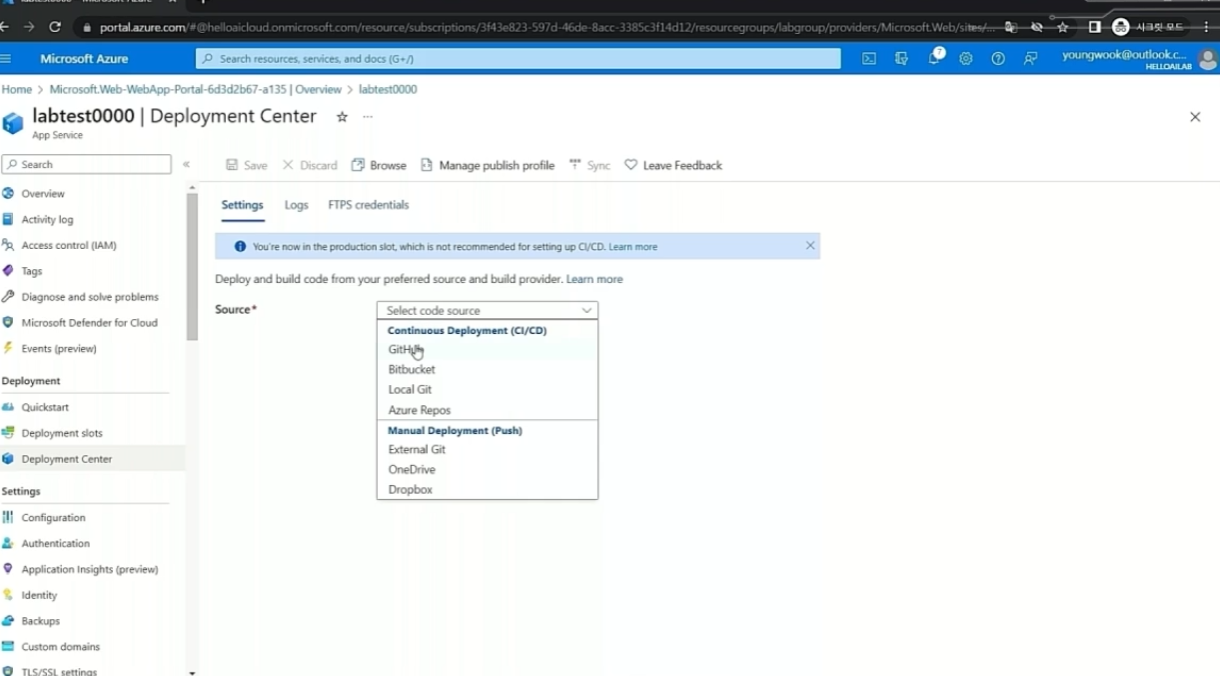The width and height of the screenshot is (1220, 676).
Task: Choose Azure Repos as code source
Action: coord(487,410)
